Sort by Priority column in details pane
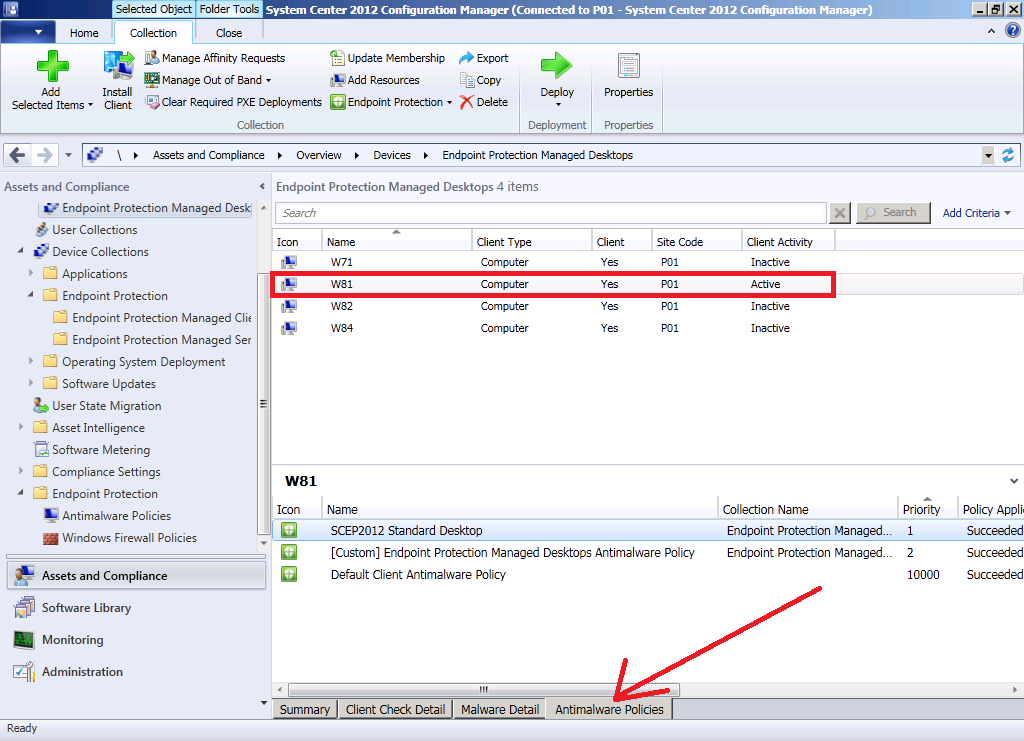Image resolution: width=1024 pixels, height=741 pixels. click(927, 509)
